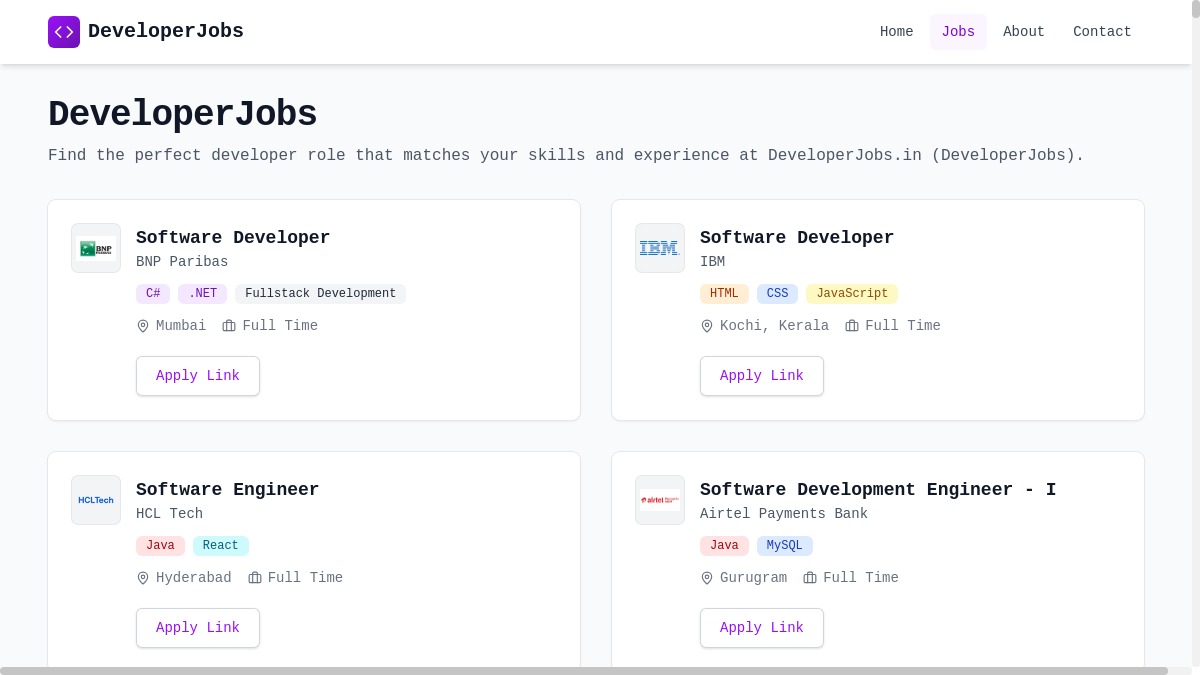
Task: Apply for the Airtel Payments Bank position
Action: coord(762,628)
